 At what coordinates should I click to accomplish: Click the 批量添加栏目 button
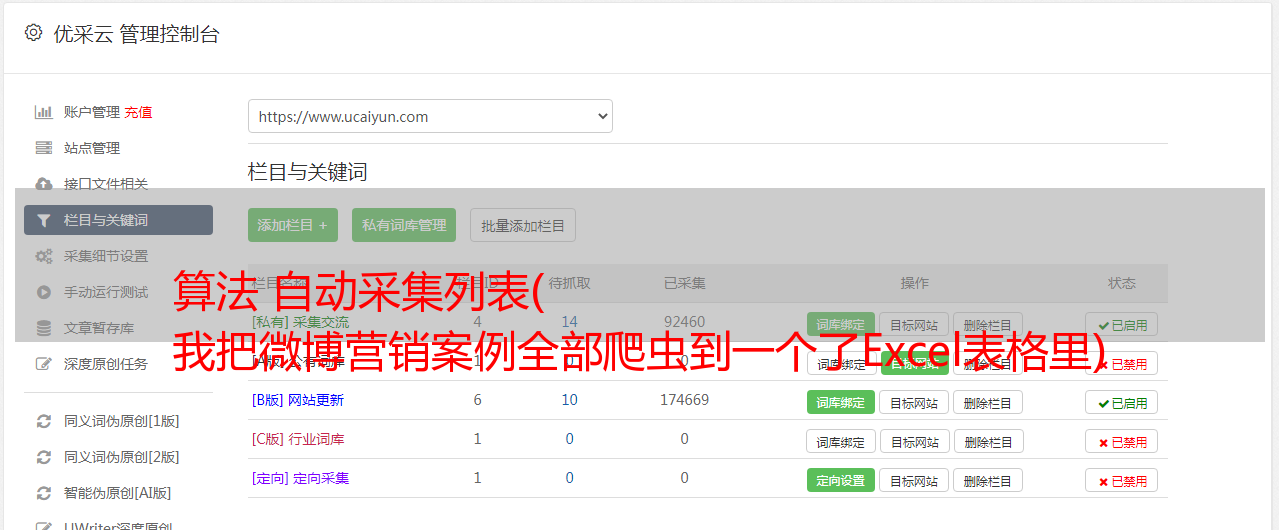pos(523,225)
